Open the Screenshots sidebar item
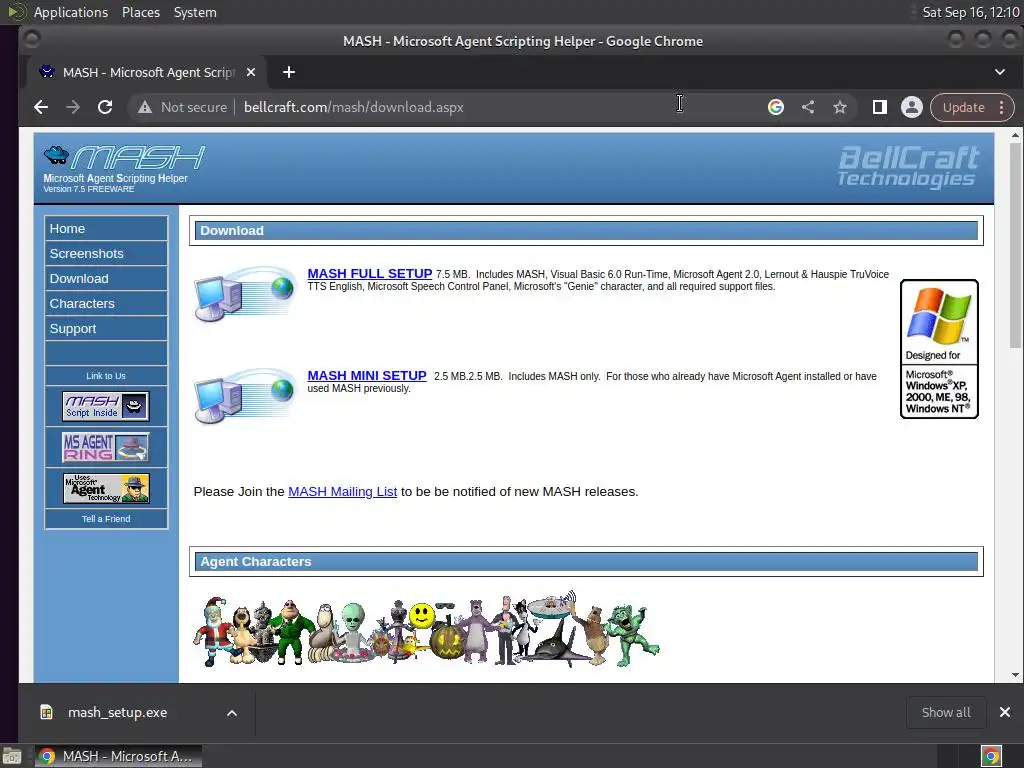This screenshot has width=1024, height=768. coord(106,253)
